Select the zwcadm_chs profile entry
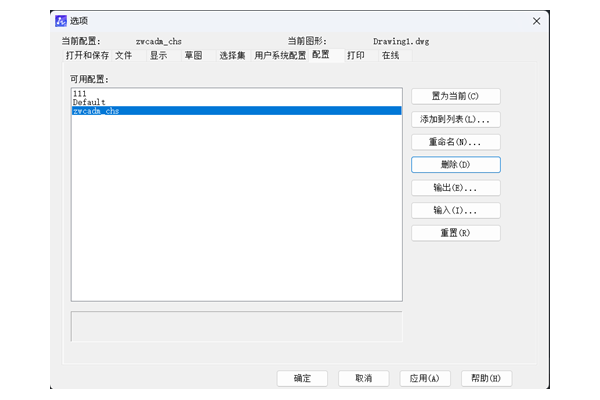 236,111
